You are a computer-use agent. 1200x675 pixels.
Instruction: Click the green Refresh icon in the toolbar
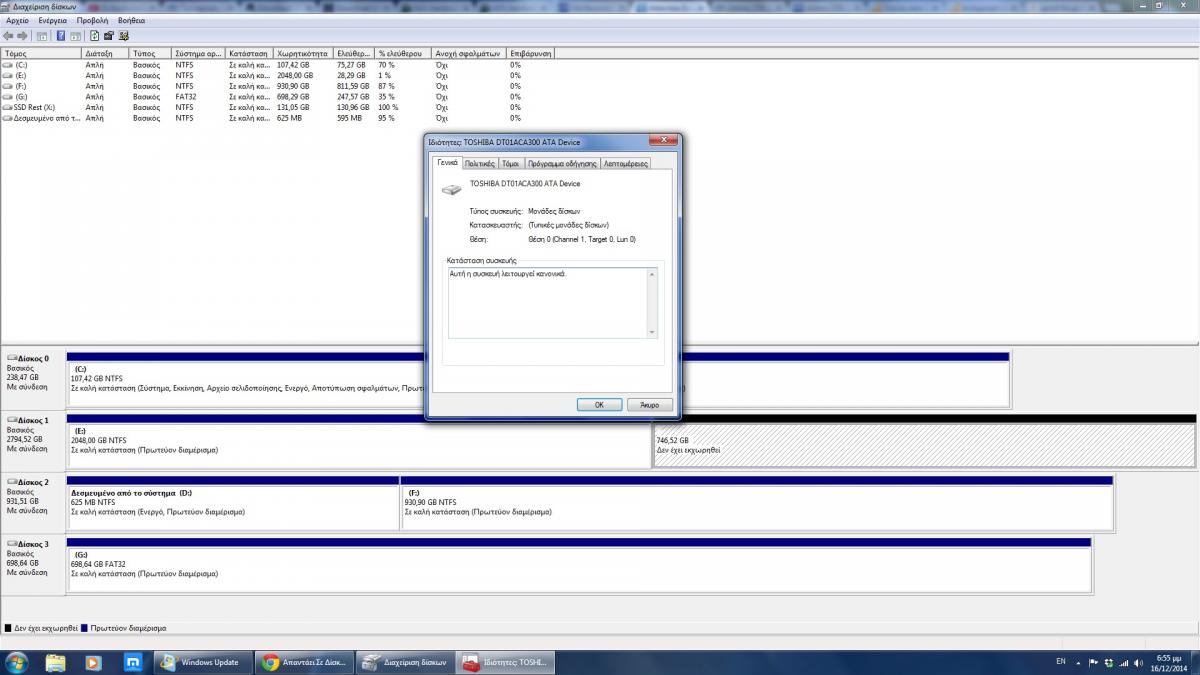[x=94, y=36]
